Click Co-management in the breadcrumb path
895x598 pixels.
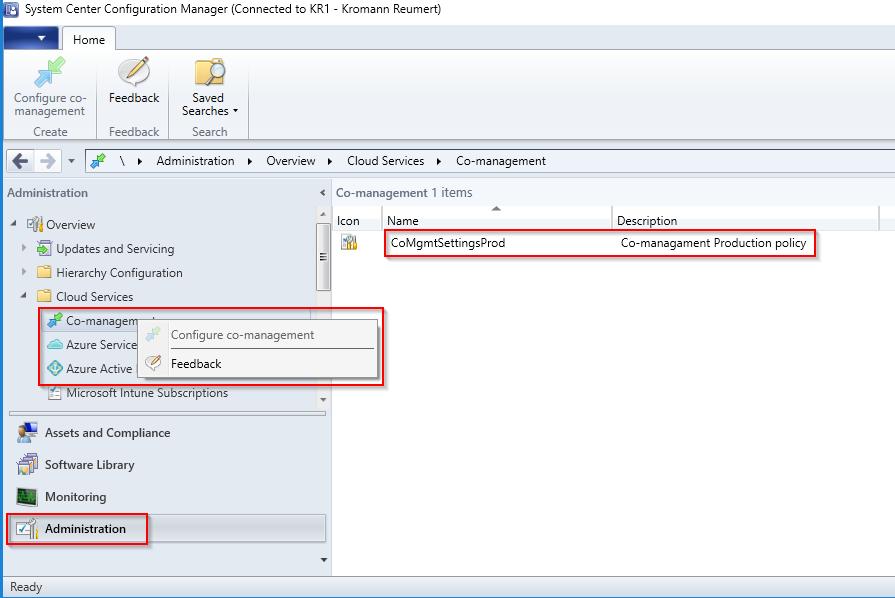501,161
